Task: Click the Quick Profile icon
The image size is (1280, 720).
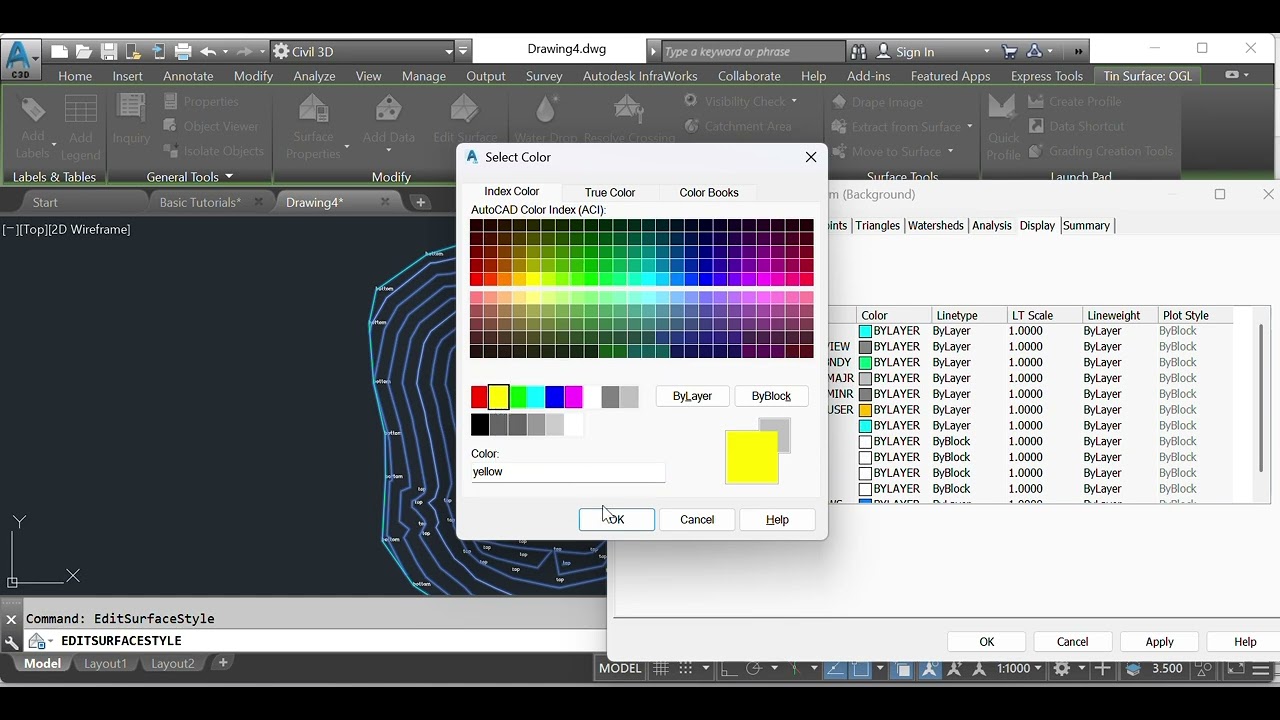Action: pos(1002,108)
